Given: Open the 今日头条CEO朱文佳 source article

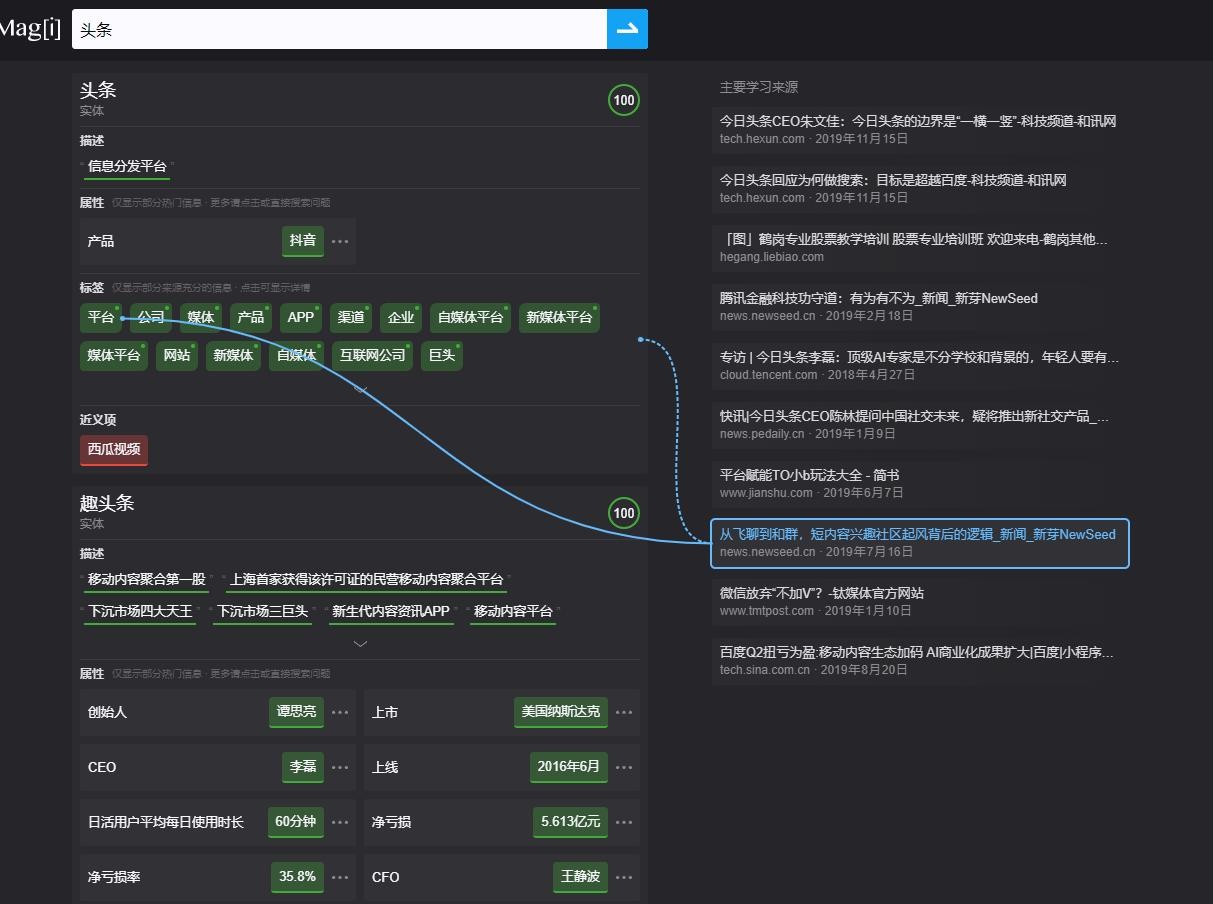Looking at the screenshot, I should point(917,121).
